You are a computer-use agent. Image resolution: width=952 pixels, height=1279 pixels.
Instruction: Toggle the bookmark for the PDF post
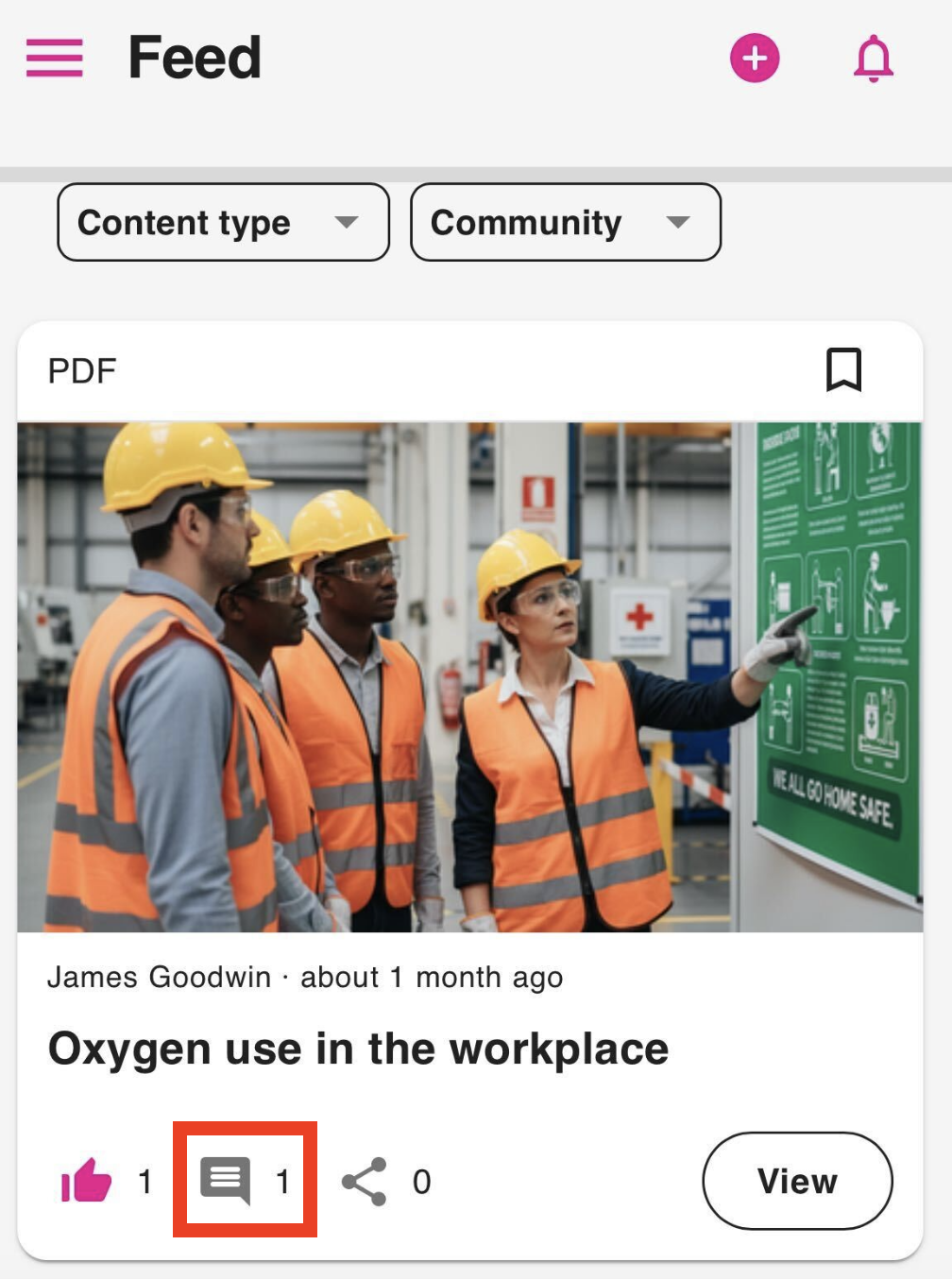(x=843, y=369)
